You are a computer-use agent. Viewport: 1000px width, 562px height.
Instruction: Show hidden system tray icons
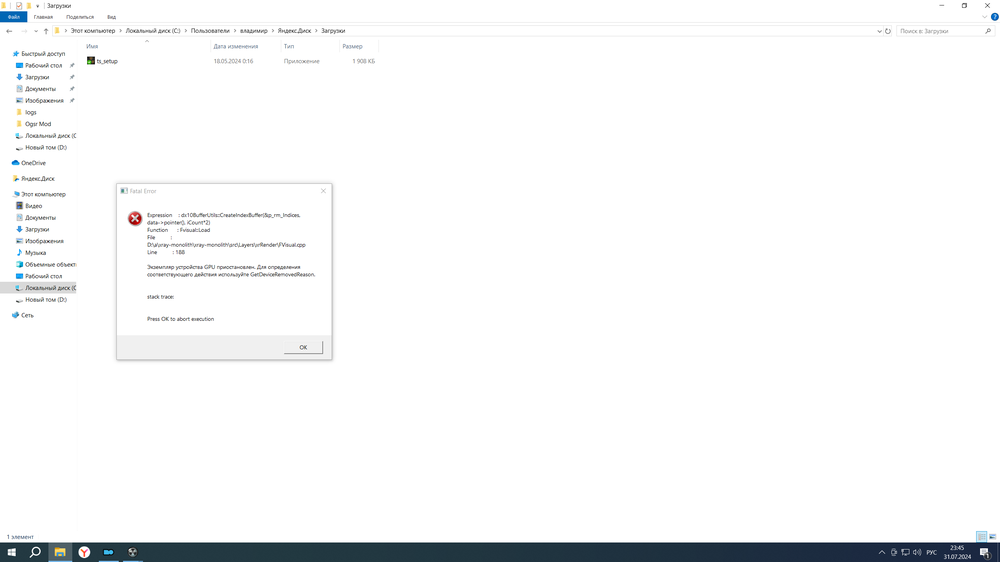coord(882,552)
